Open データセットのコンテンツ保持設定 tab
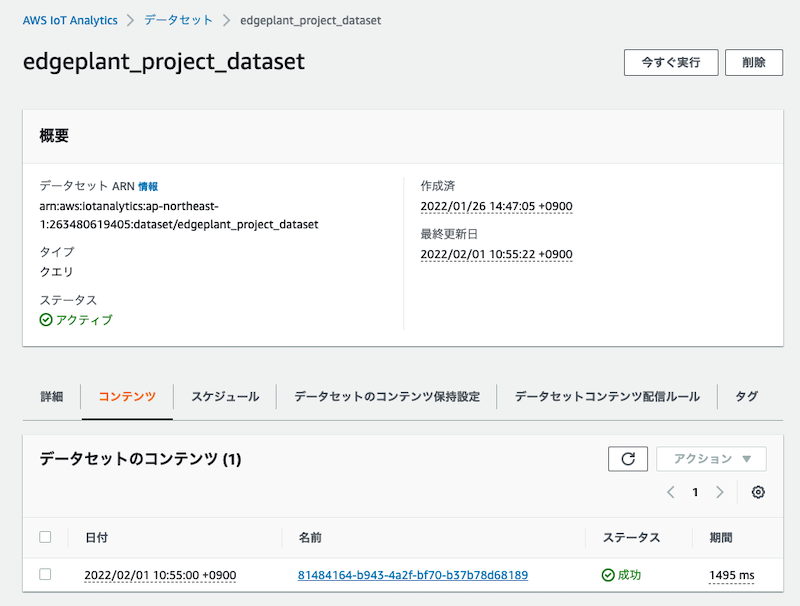Screen dimensions: 800x606 pyautogui.click(x=387, y=396)
